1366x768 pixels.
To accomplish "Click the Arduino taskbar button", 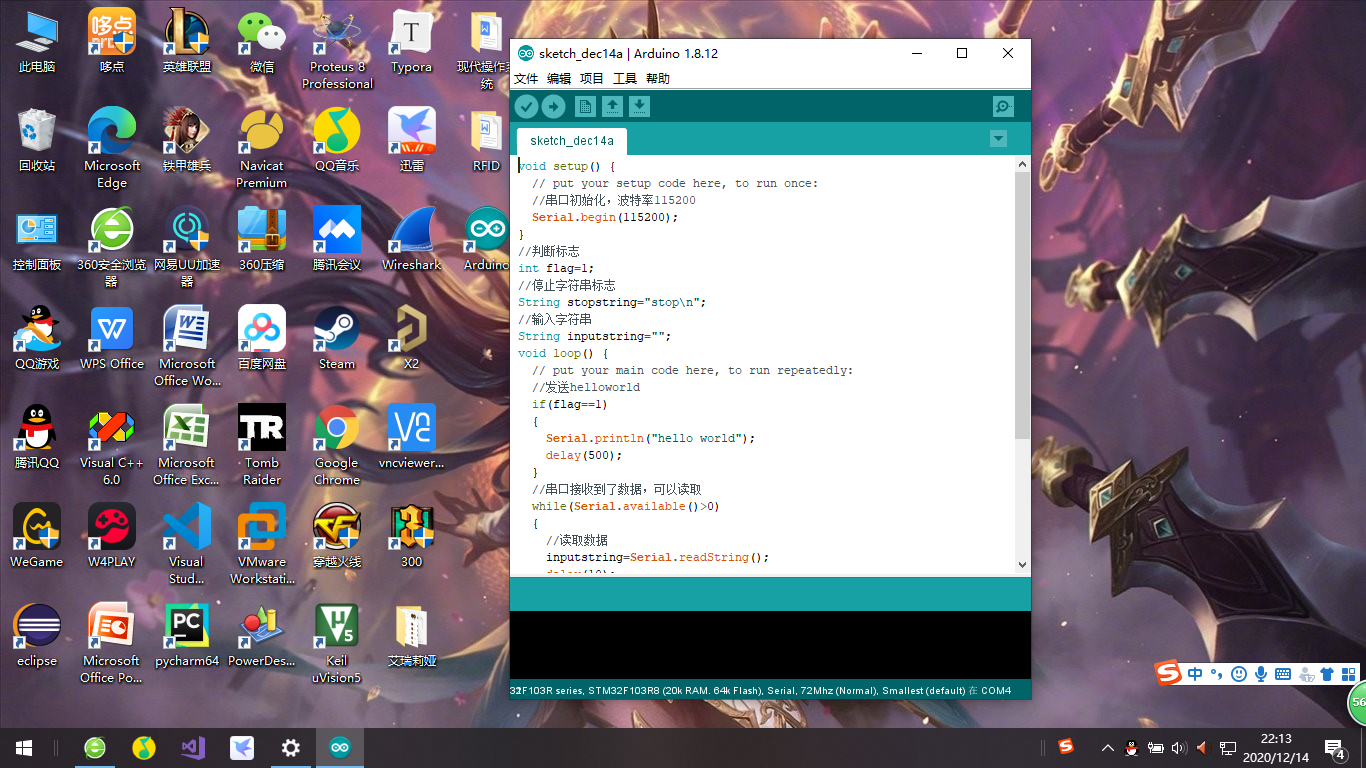I will pyautogui.click(x=340, y=747).
